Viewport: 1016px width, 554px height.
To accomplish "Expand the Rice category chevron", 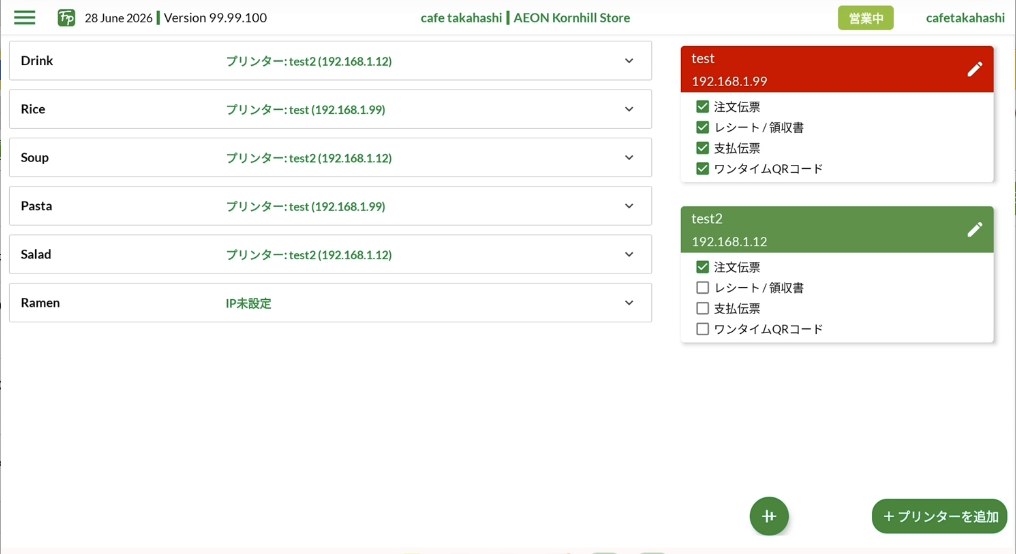I will click(x=629, y=109).
